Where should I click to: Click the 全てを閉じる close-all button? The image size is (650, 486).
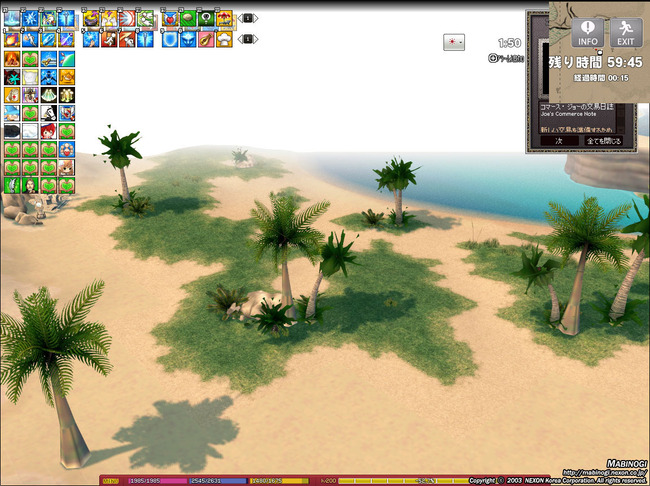tap(604, 141)
